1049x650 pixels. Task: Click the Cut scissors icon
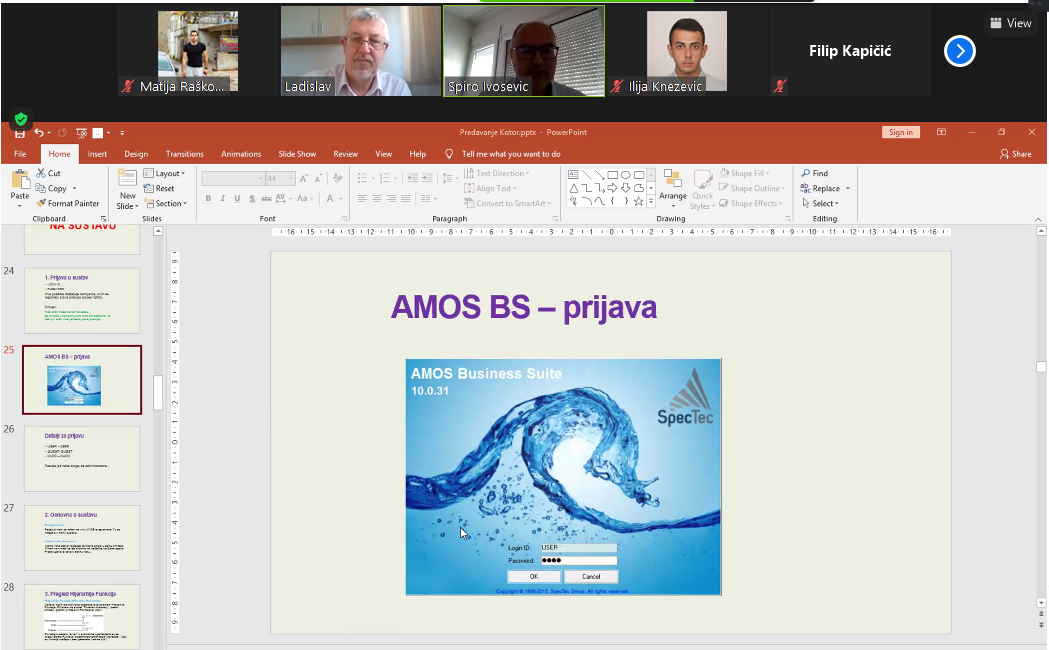[41, 173]
